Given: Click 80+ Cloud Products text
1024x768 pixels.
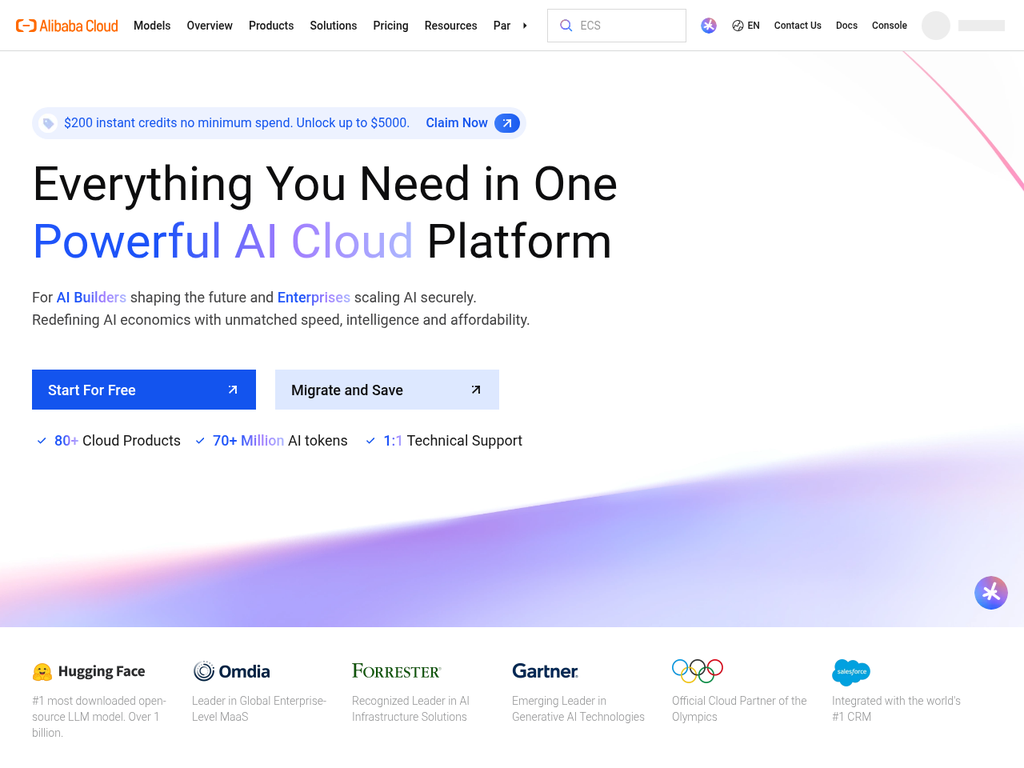Looking at the screenshot, I should (x=117, y=441).
